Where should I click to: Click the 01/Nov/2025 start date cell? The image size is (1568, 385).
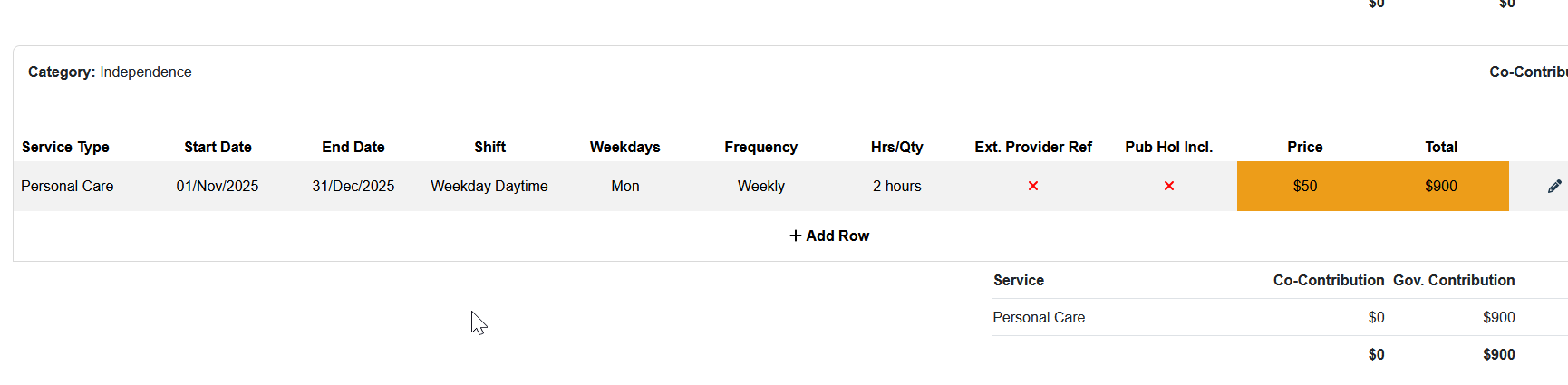coord(218,186)
